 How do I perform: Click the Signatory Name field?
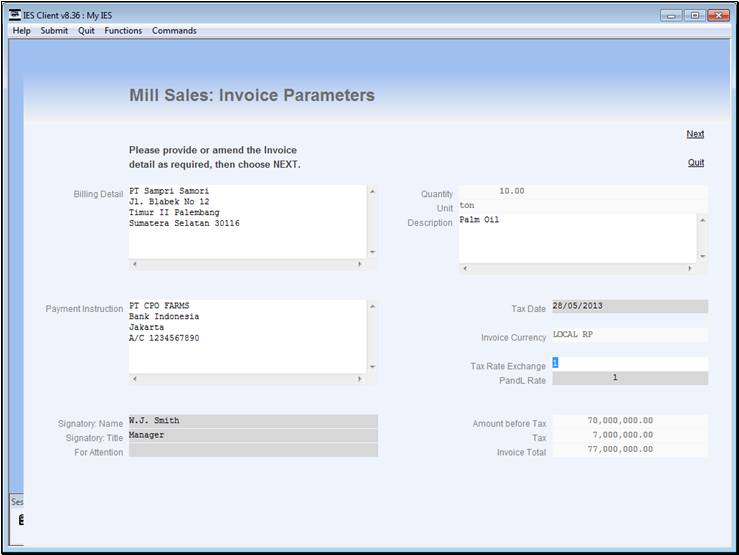(x=254, y=421)
